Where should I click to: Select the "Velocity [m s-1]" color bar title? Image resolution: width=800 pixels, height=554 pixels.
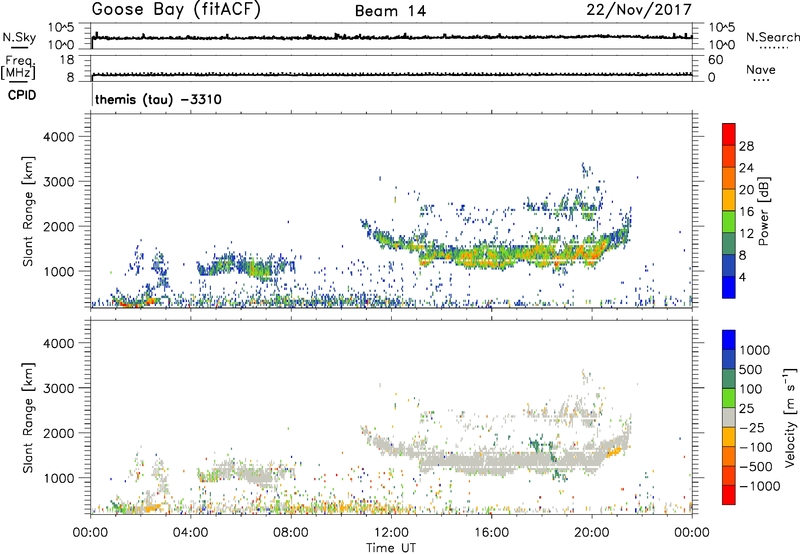[x=790, y=417]
